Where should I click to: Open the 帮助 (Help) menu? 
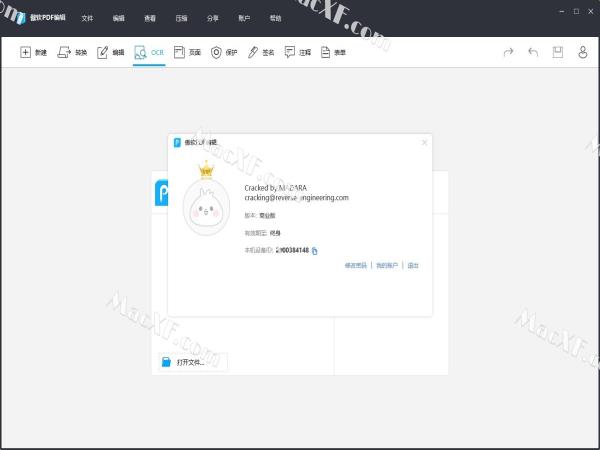(x=276, y=18)
